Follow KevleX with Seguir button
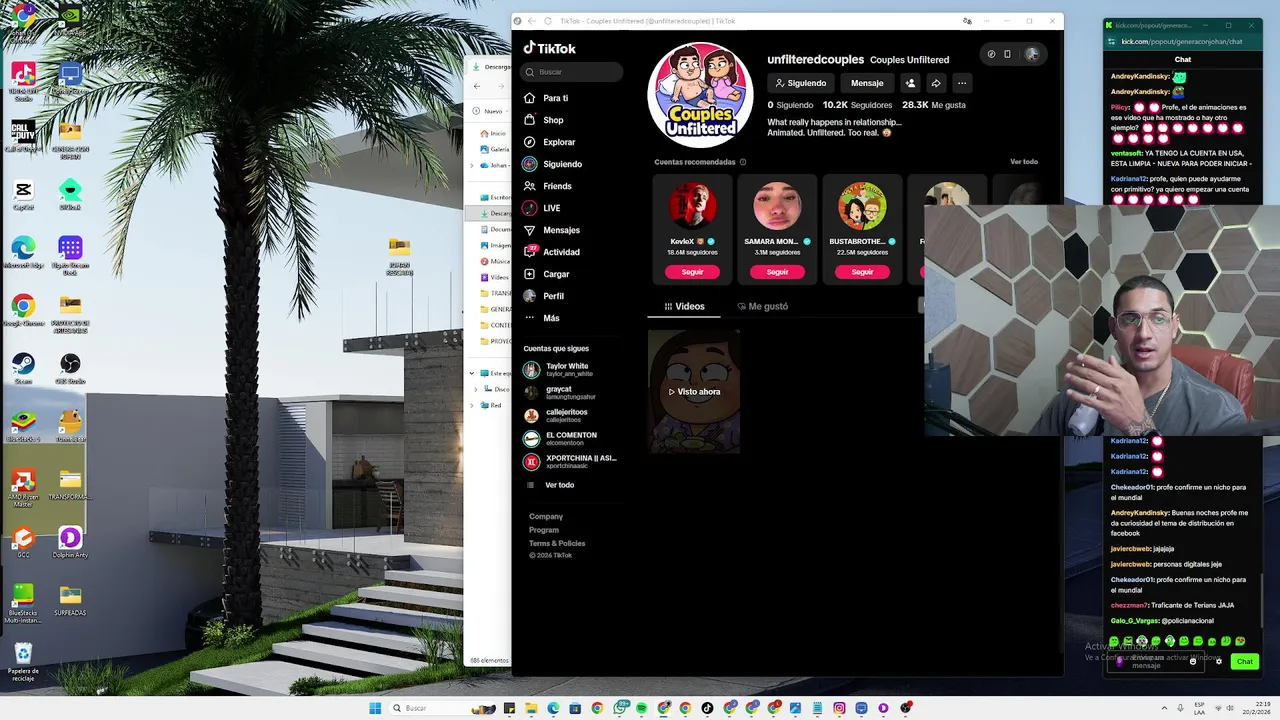Viewport: 1280px width, 720px height. (693, 272)
